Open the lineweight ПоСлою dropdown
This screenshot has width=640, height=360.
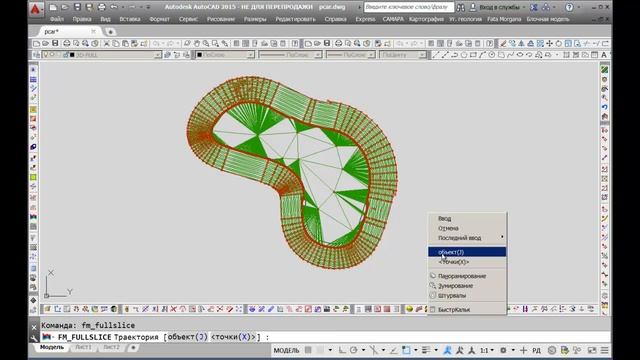[x=371, y=55]
